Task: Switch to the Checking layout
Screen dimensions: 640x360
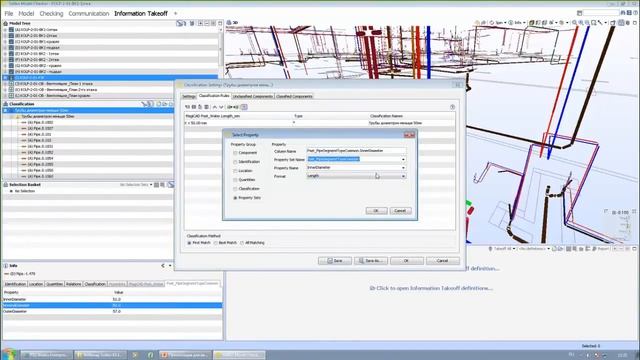Action: point(51,13)
